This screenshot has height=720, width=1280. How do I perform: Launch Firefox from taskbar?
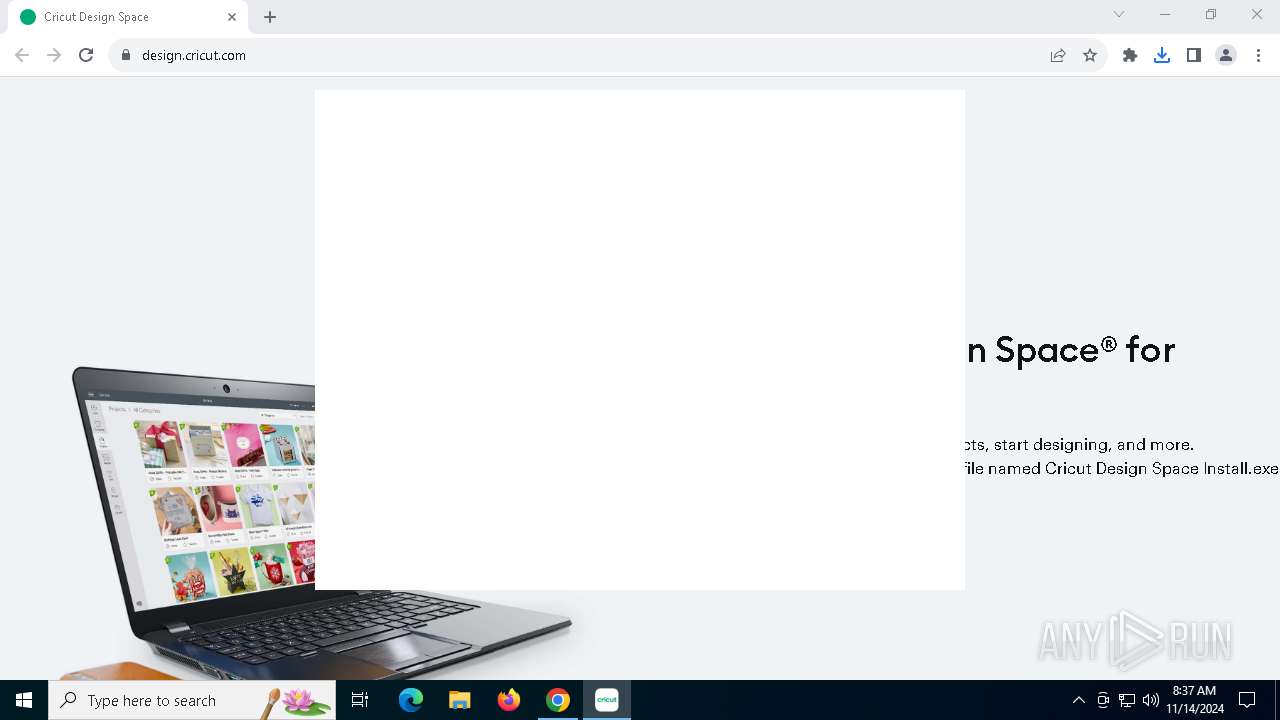509,700
